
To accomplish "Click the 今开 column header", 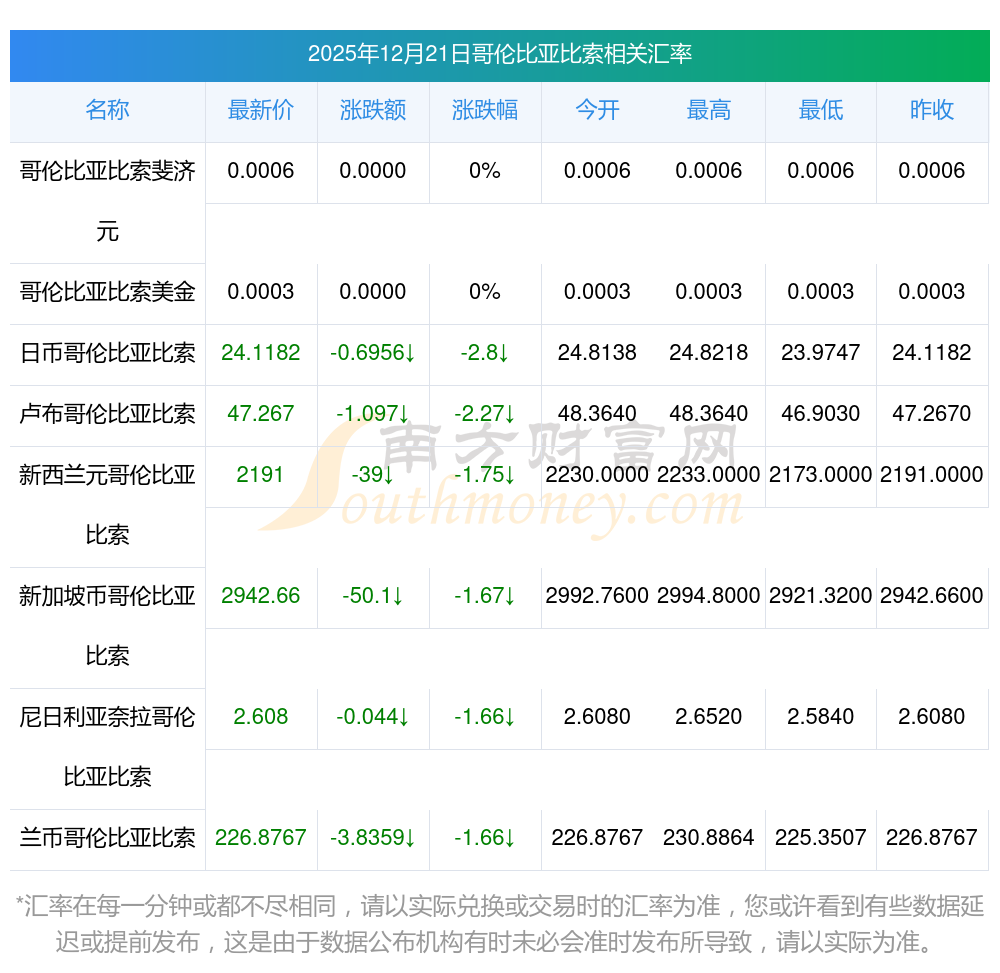I will tap(597, 110).
